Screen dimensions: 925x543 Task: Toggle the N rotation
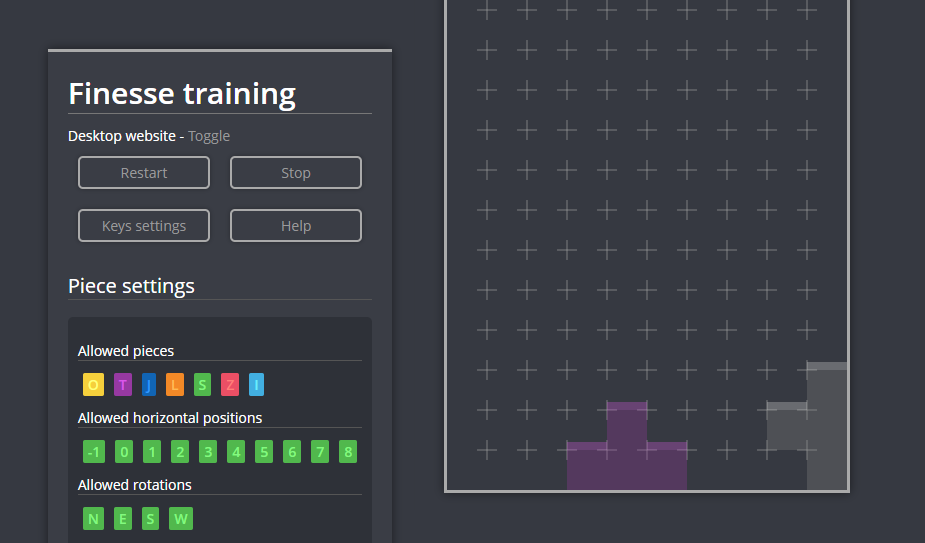[93, 518]
